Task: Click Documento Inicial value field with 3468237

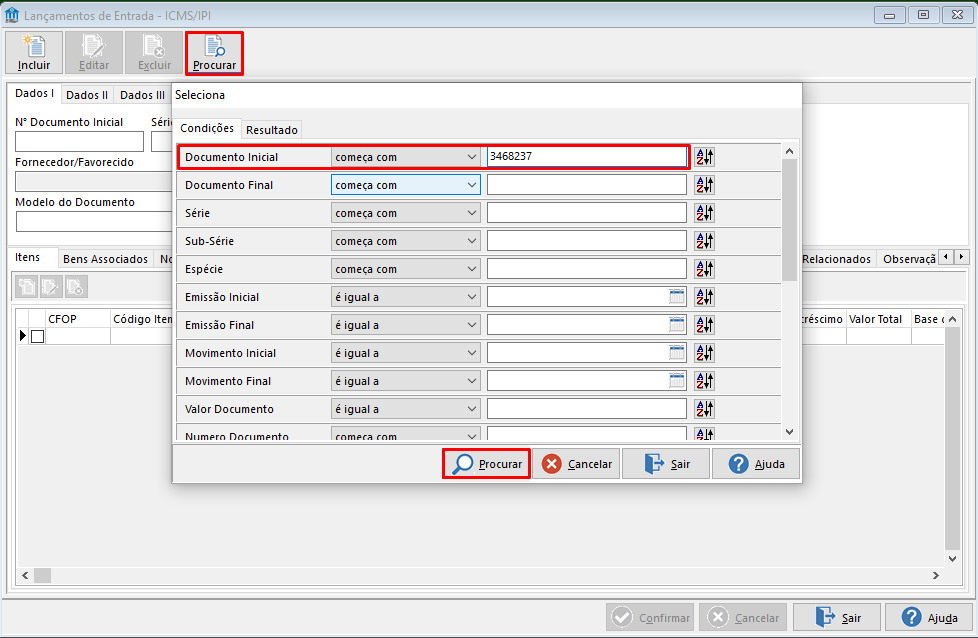Action: click(x=586, y=157)
